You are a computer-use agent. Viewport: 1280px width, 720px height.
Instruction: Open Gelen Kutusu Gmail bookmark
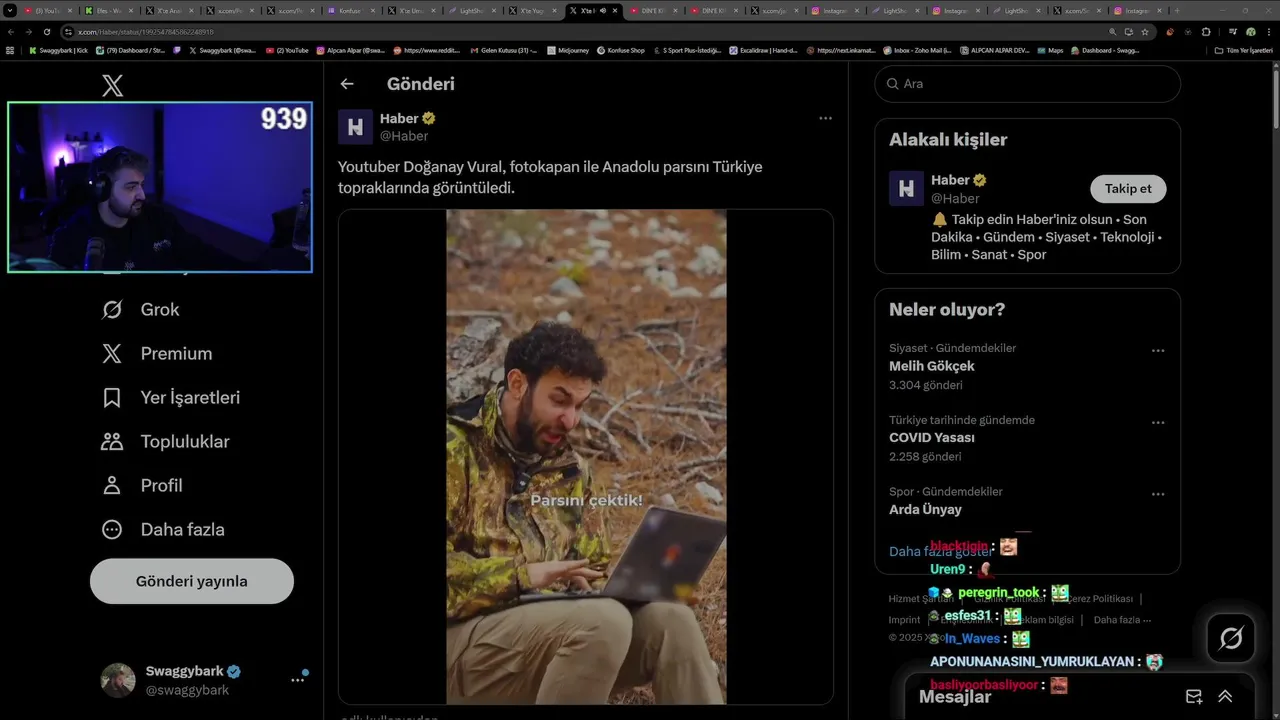(503, 50)
